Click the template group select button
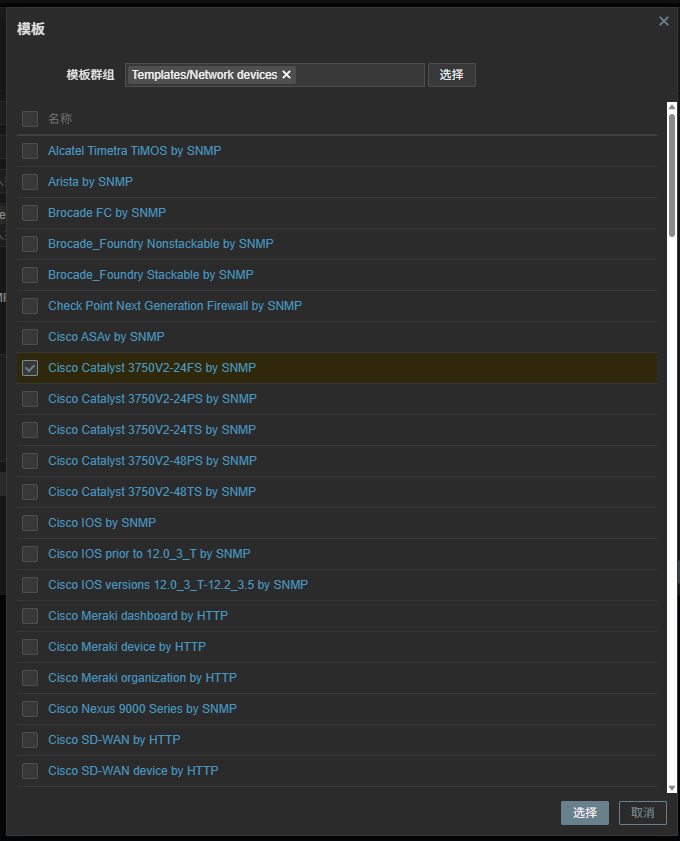Viewport: 680px width, 841px height. click(x=452, y=75)
